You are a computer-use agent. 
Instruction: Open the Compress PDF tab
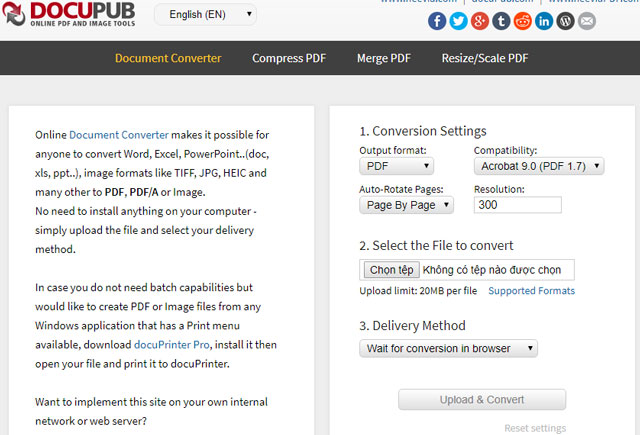pyautogui.click(x=289, y=58)
